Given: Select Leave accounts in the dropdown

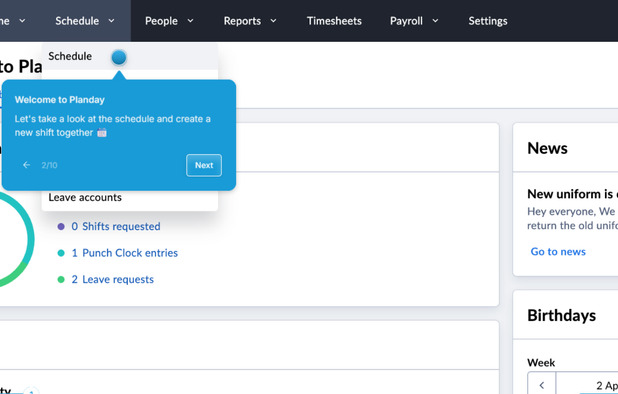Looking at the screenshot, I should 85,197.
